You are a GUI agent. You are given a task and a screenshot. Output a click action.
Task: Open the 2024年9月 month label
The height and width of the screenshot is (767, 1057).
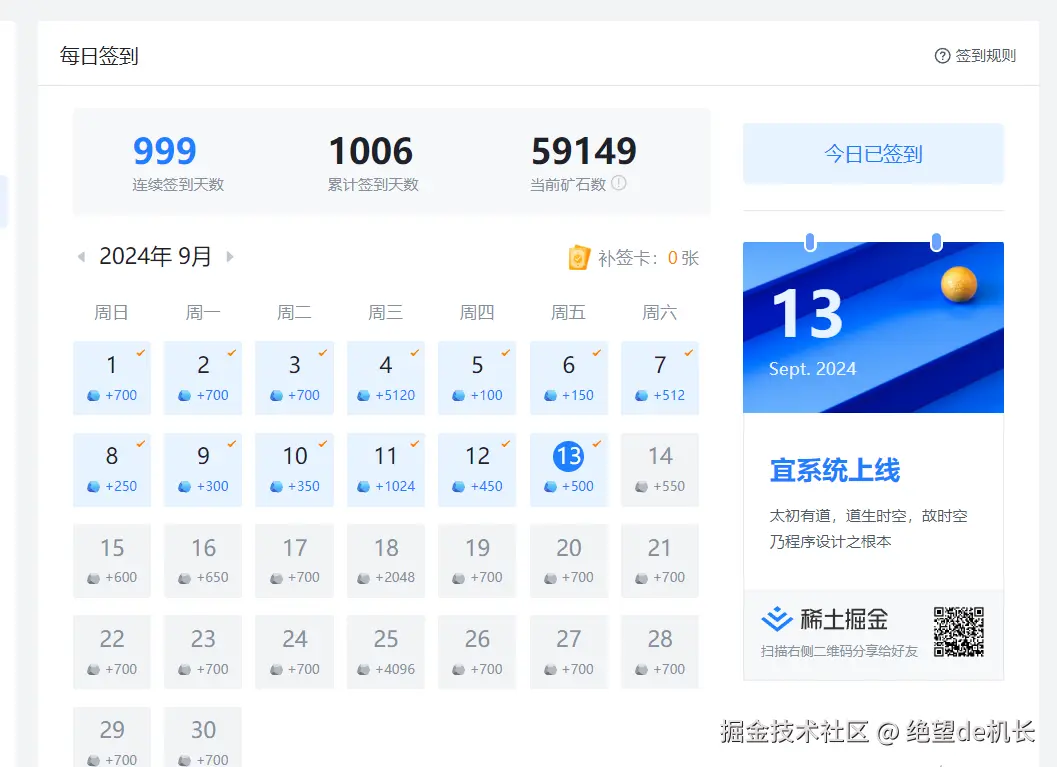pos(154,256)
